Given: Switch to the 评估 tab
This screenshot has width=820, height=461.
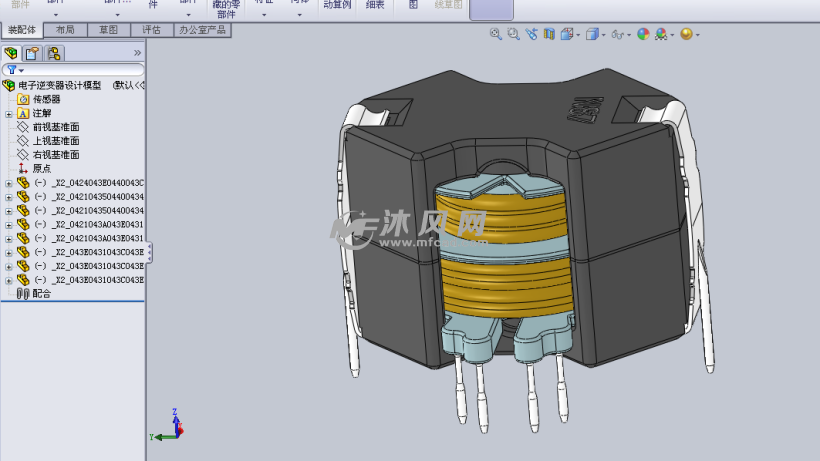Looking at the screenshot, I should coord(152,30).
